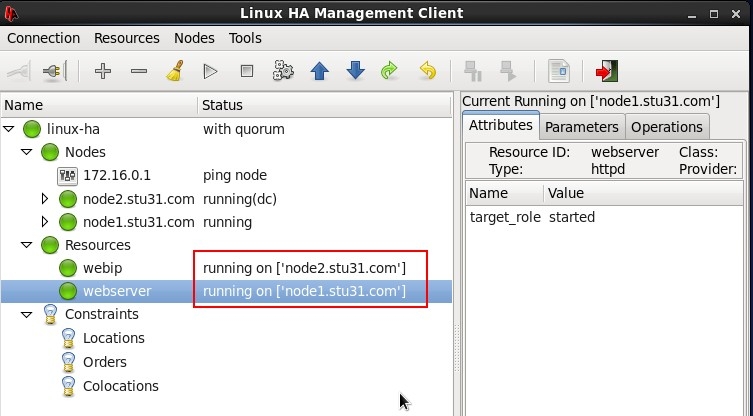
Task: Select the target_role attribute name cell
Action: pos(505,217)
